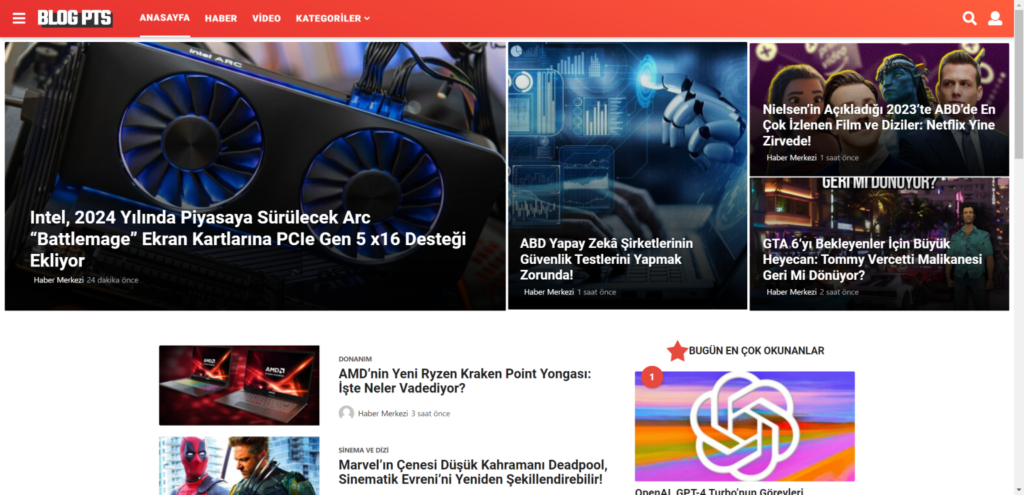Open ABD Yapay Zekâ Şirketlerinin article
Screen dimensions: 1024x495
(x=606, y=259)
